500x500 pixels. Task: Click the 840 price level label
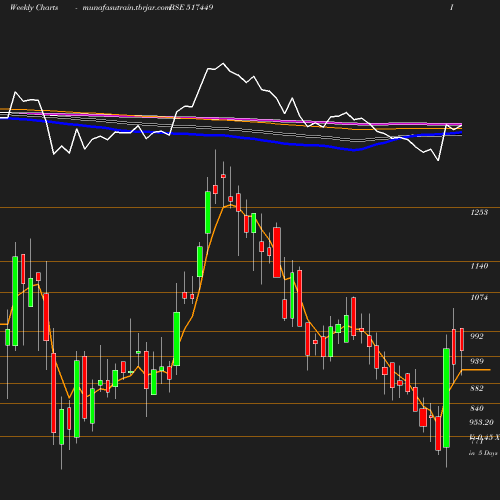click(477, 408)
